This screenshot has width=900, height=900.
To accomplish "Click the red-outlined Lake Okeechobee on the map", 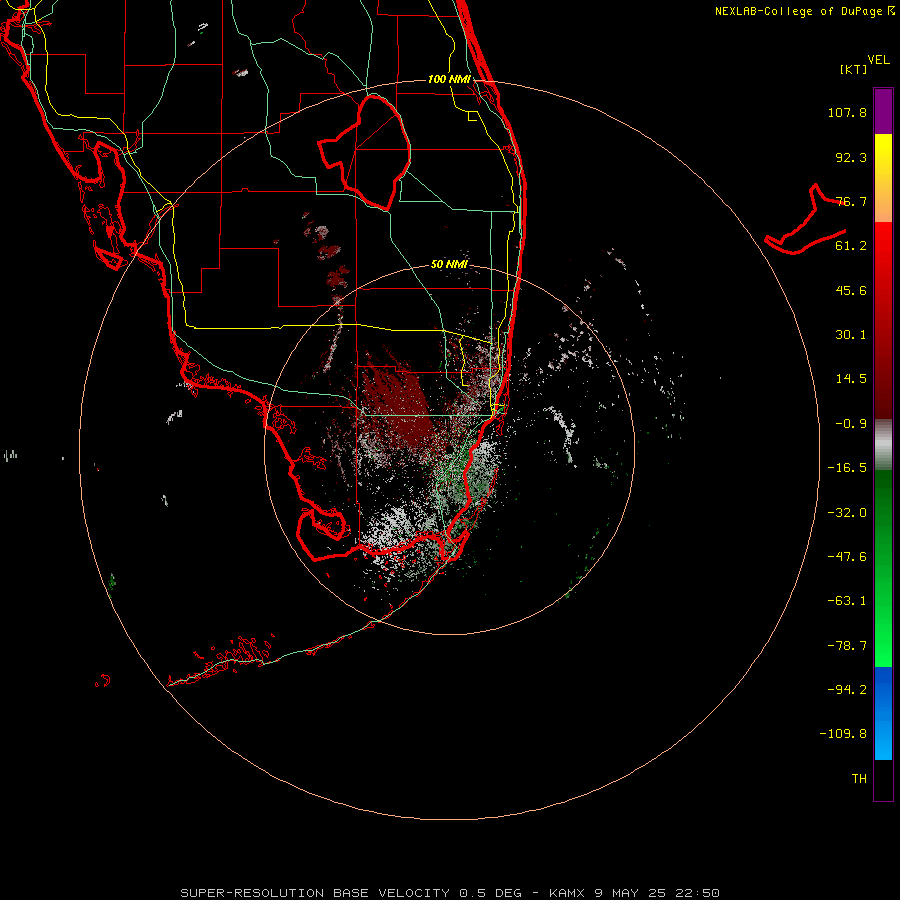I will [365, 152].
